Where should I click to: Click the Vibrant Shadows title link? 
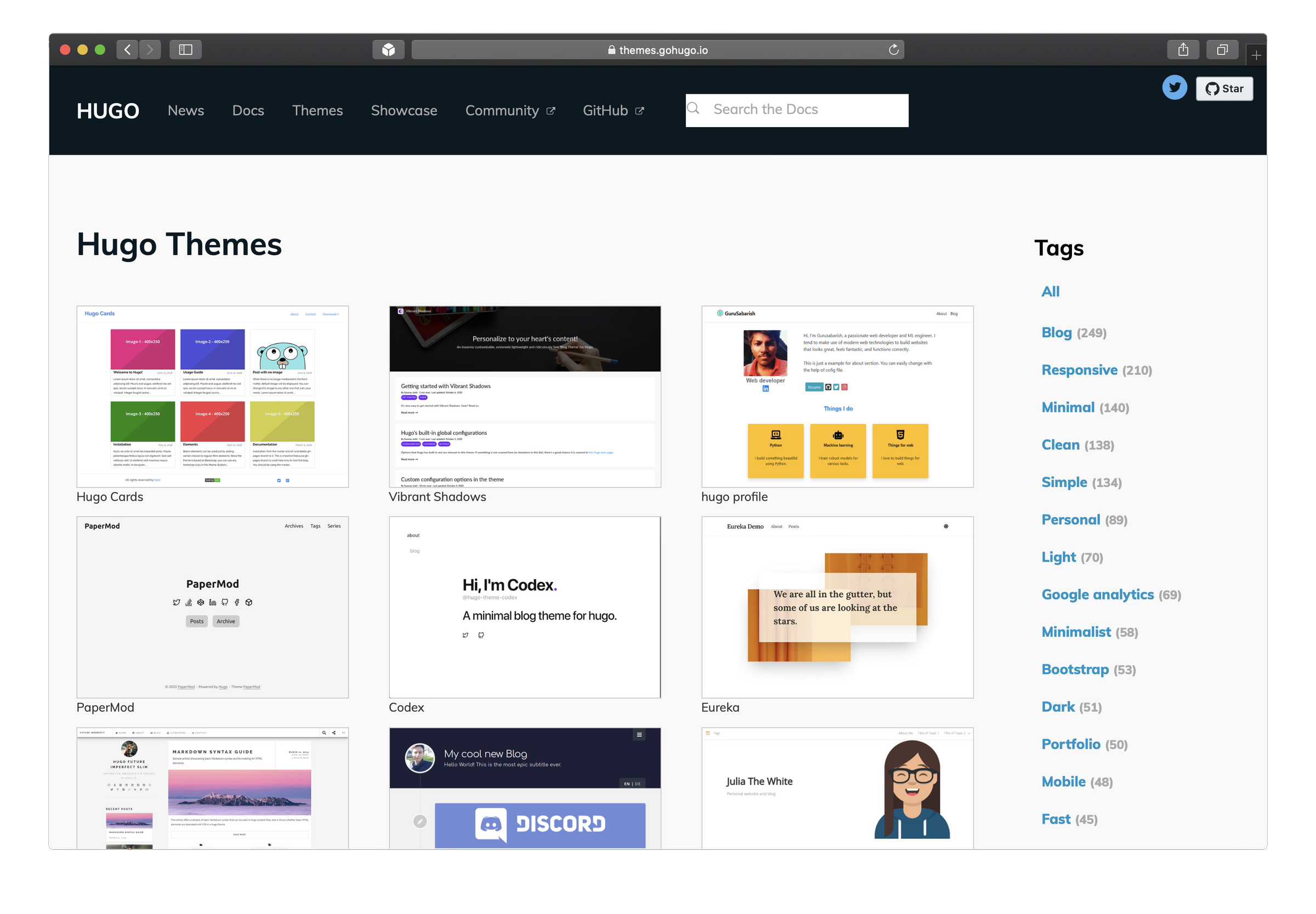click(438, 497)
